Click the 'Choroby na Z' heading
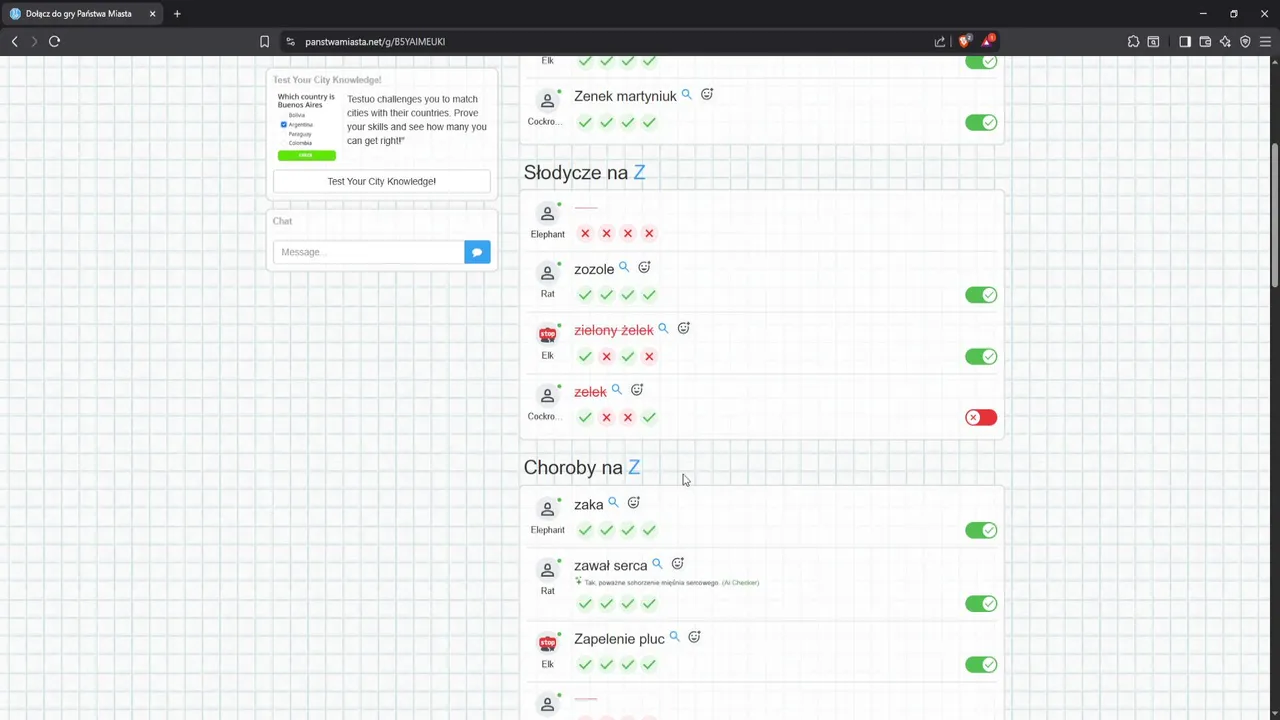The width and height of the screenshot is (1280, 720). pos(582,467)
